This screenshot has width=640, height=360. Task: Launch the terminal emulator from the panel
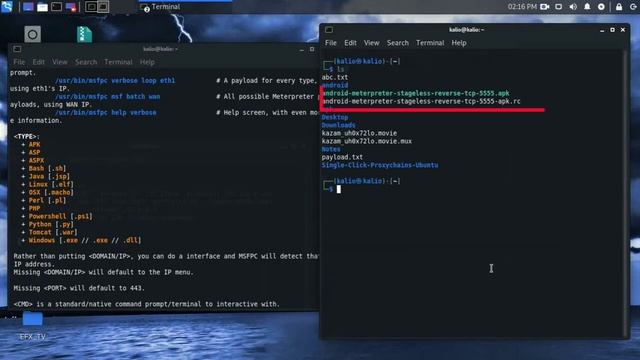coord(57,7)
